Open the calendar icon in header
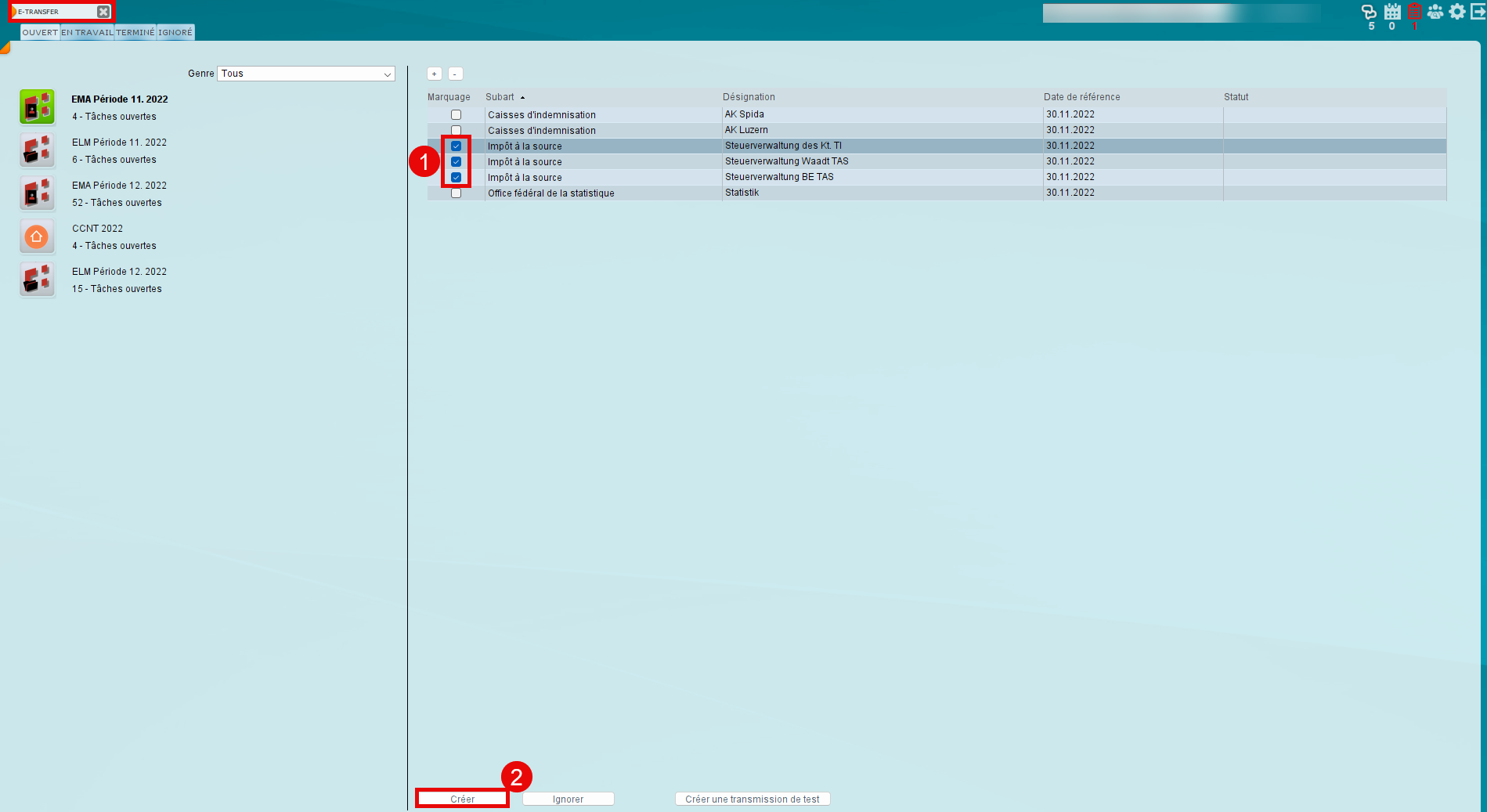 [1392, 12]
